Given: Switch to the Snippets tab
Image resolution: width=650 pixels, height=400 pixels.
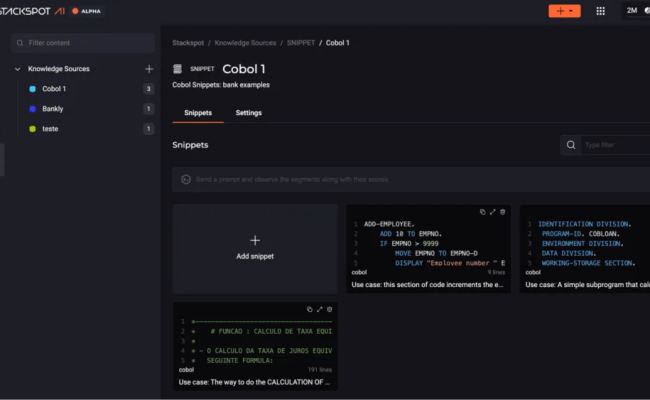Looking at the screenshot, I should 198,113.
